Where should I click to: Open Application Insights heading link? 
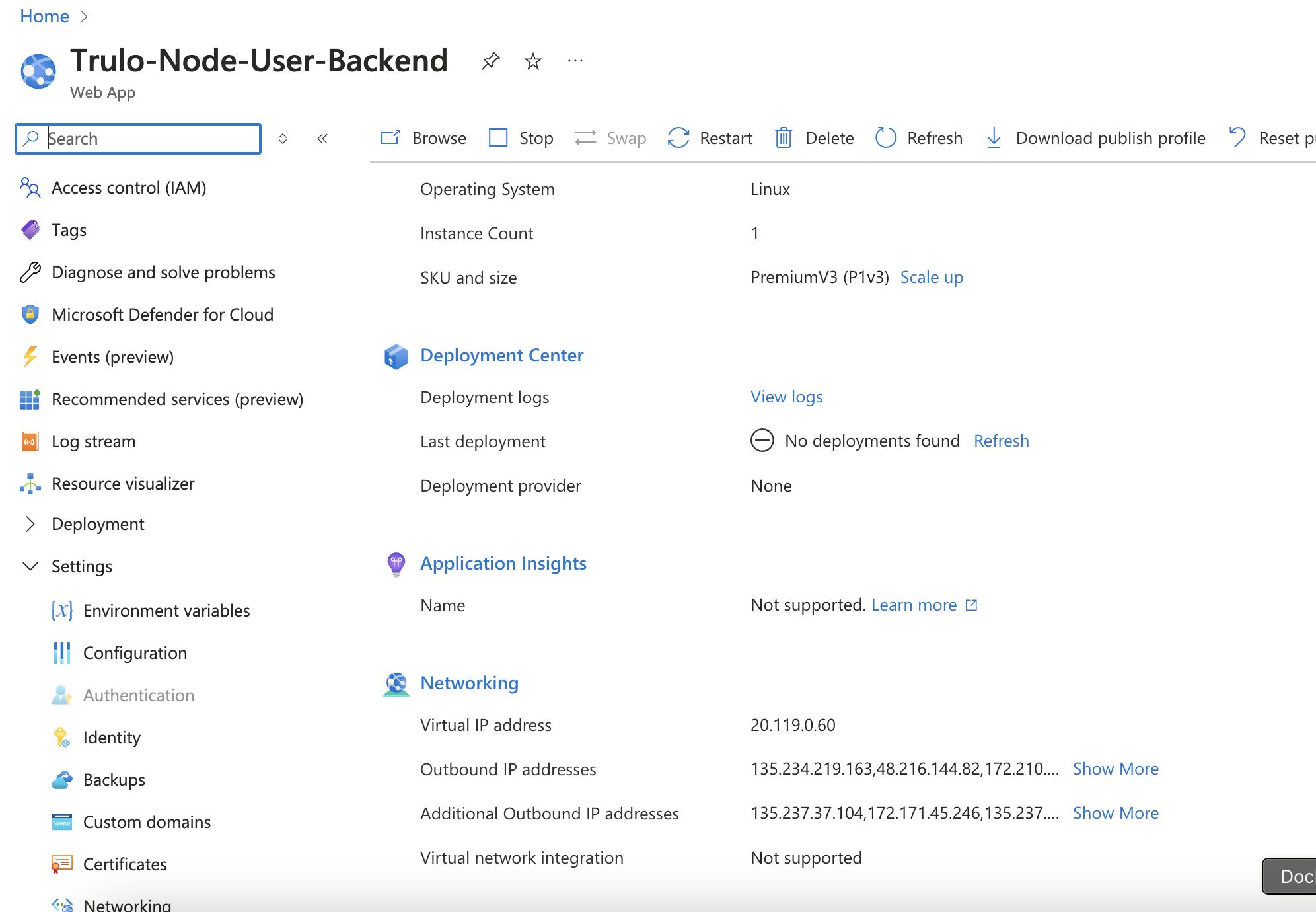(x=503, y=564)
